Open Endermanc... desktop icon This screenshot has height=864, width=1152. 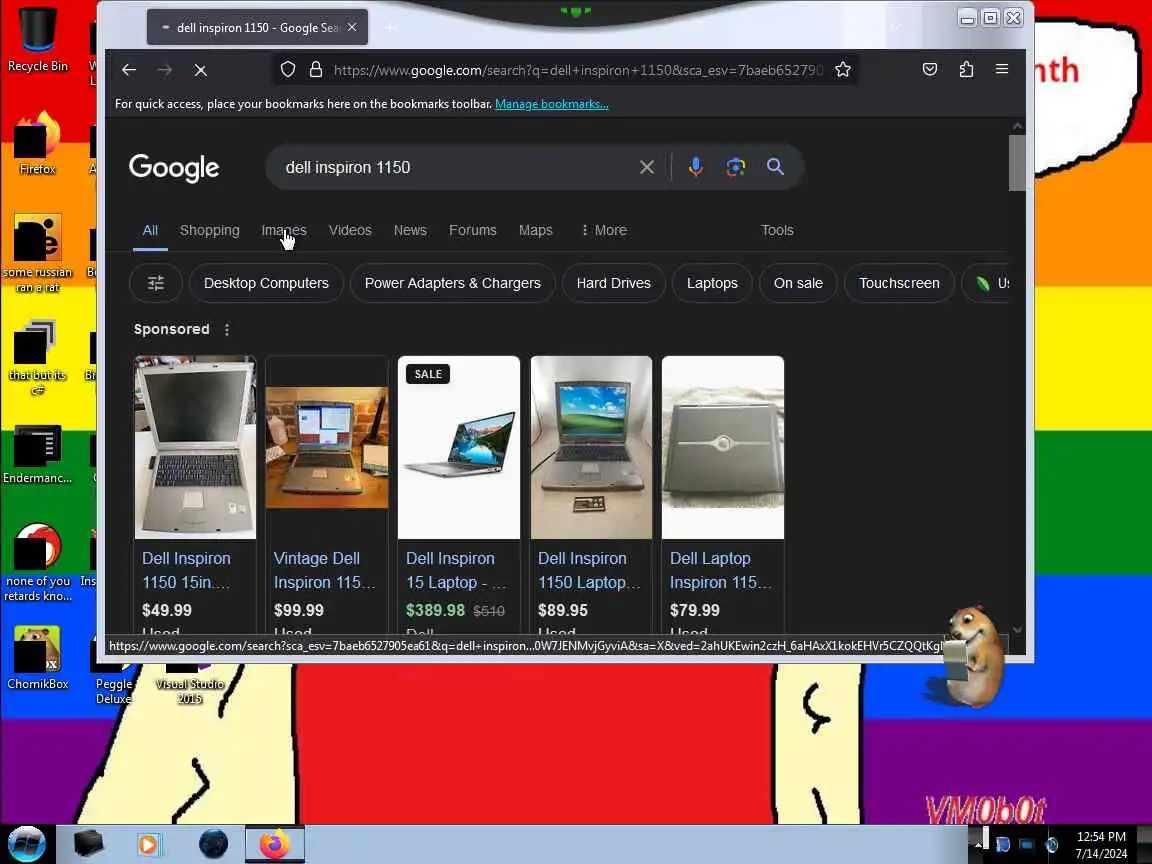[x=37, y=454]
